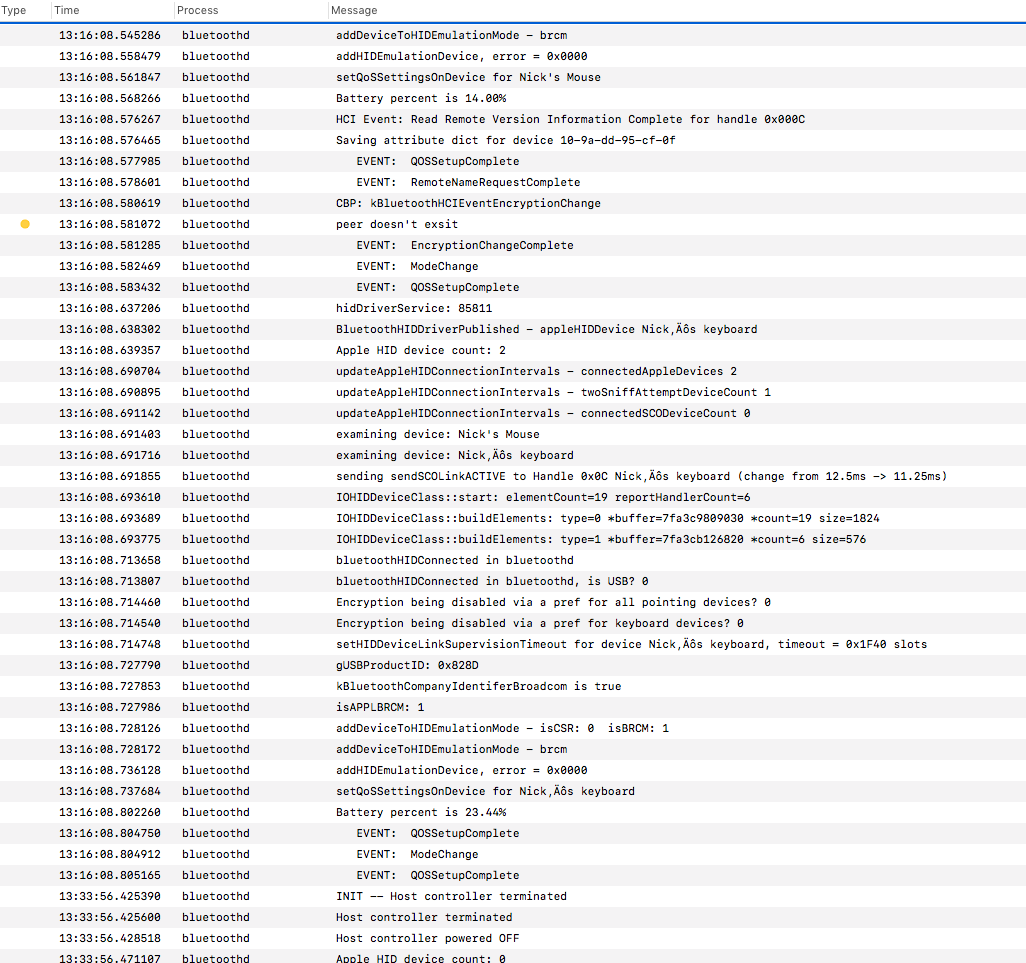Select 'setHIDDeviceLinkSupervisionTimeout' log message
1026x963 pixels.
coord(631,644)
